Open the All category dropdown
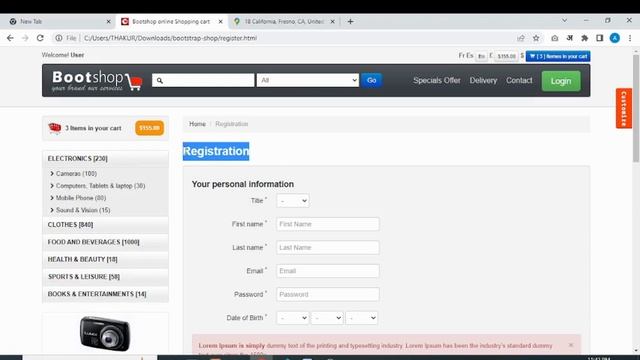 [308, 80]
